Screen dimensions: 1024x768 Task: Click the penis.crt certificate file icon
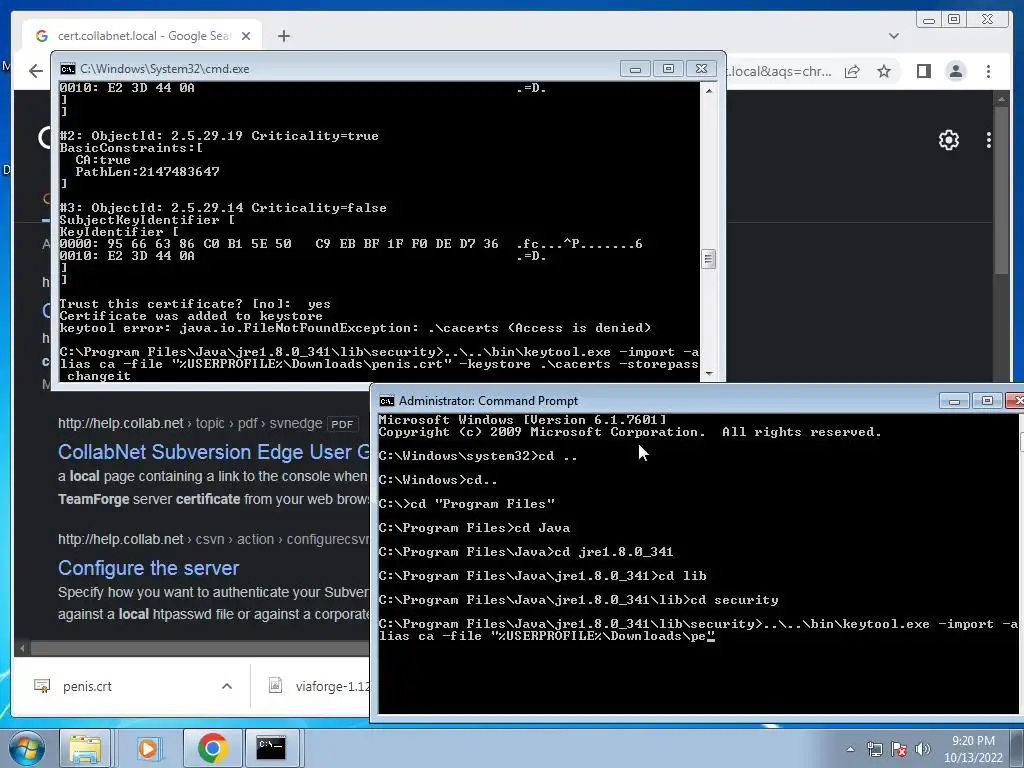coord(42,686)
